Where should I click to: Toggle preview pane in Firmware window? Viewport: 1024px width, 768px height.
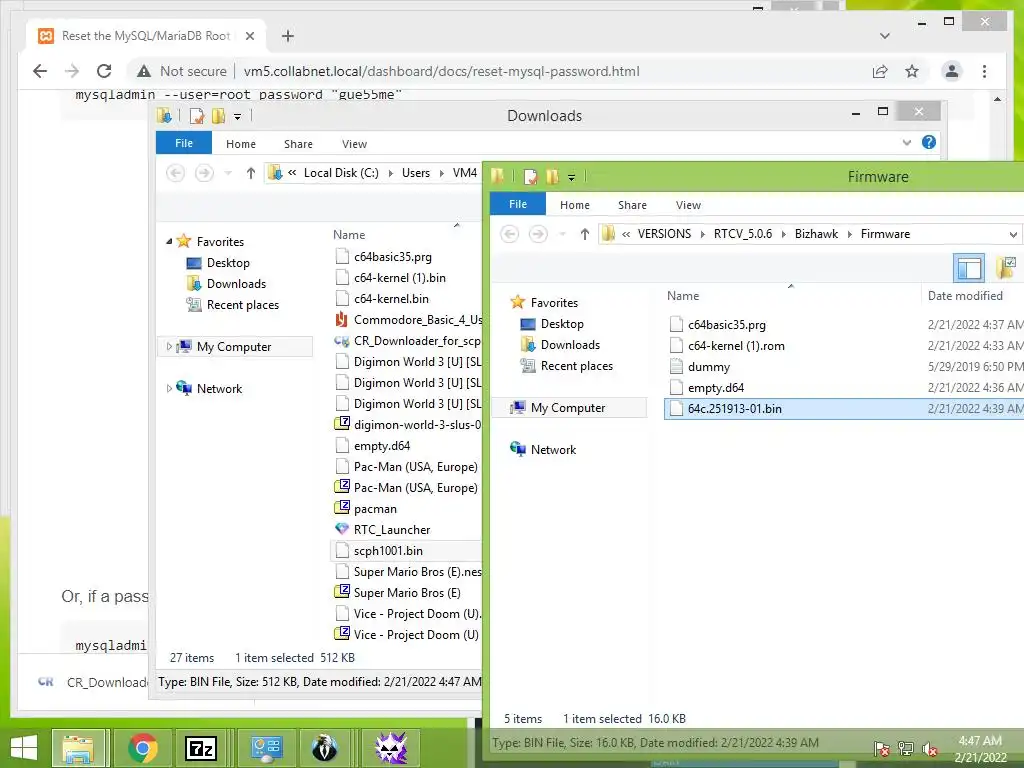[969, 268]
